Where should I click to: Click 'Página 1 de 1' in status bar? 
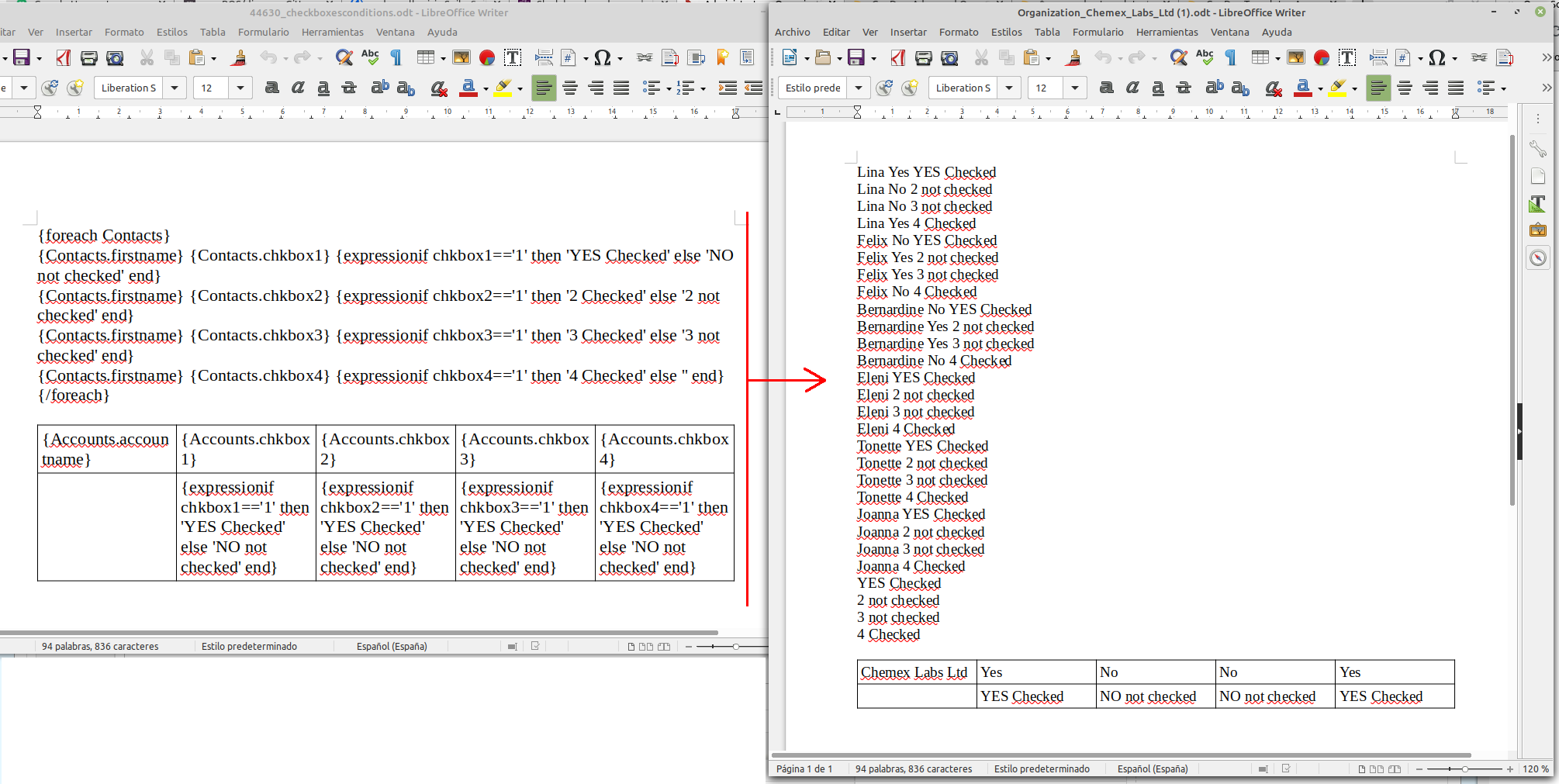pos(804,769)
